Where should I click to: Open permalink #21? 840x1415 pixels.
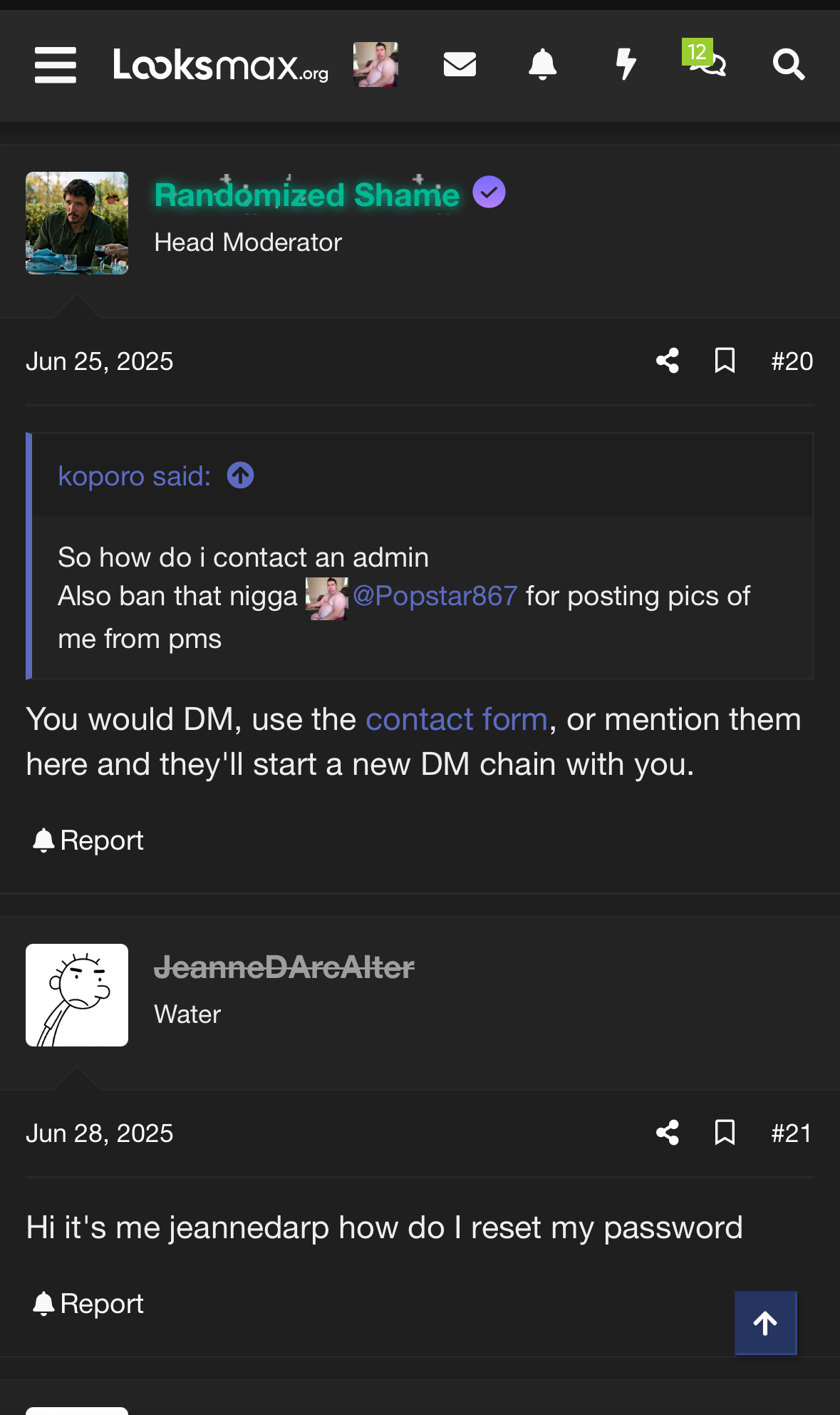(792, 1133)
